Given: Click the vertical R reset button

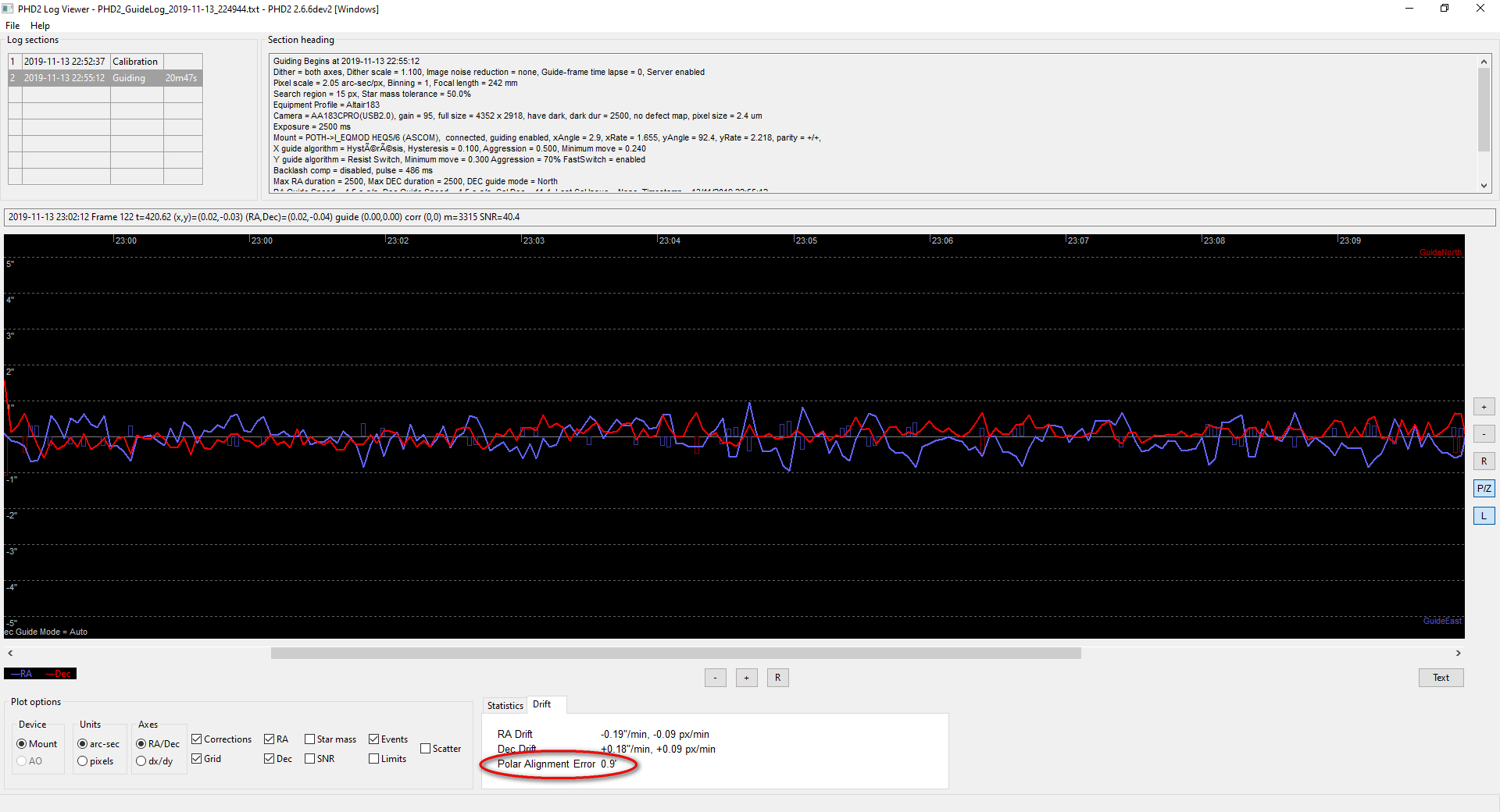Looking at the screenshot, I should point(1484,461).
